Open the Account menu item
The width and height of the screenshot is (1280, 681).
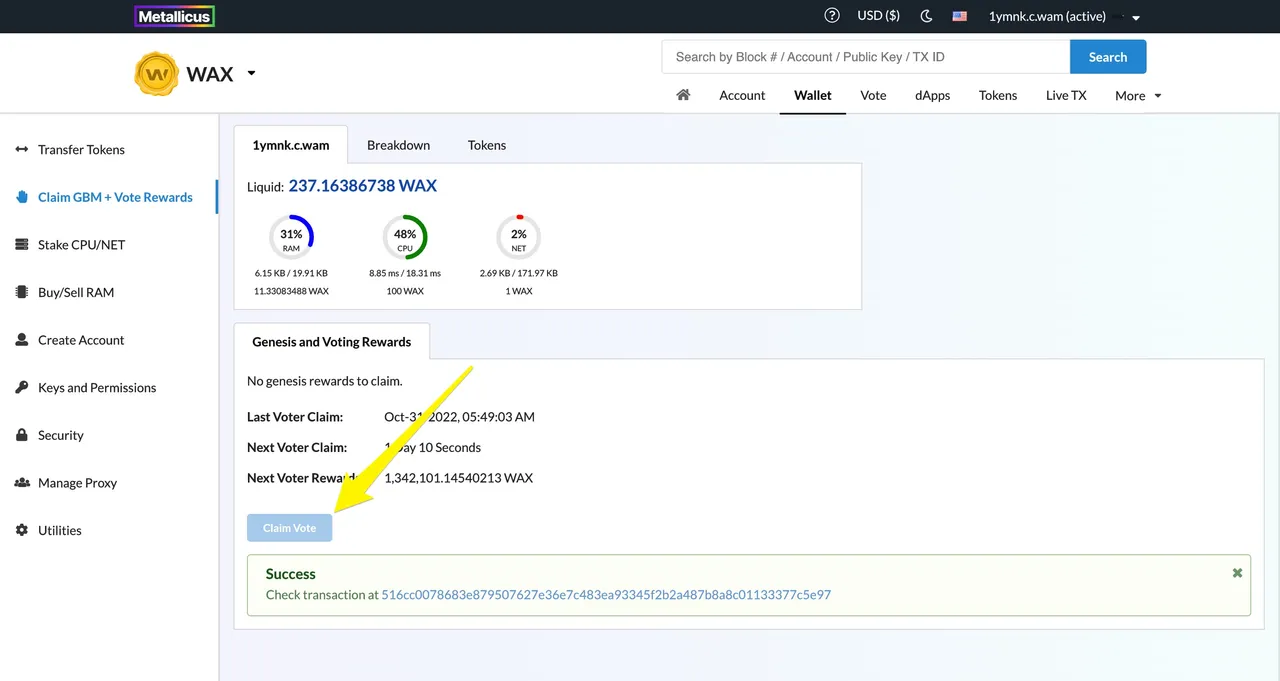(742, 95)
